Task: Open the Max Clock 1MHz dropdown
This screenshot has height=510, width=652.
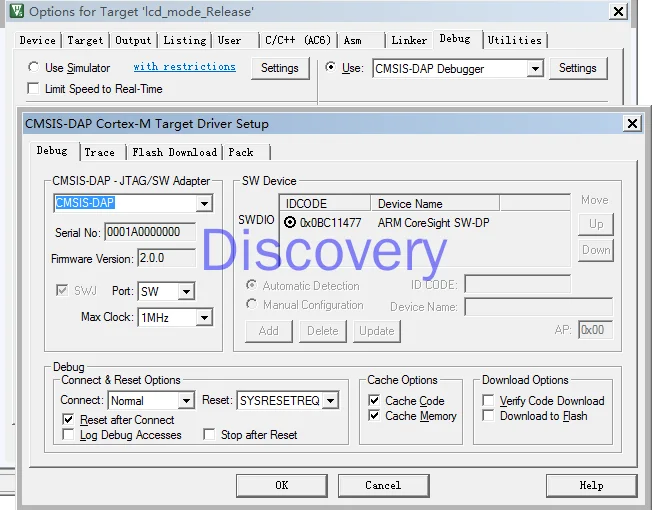Action: 204,318
